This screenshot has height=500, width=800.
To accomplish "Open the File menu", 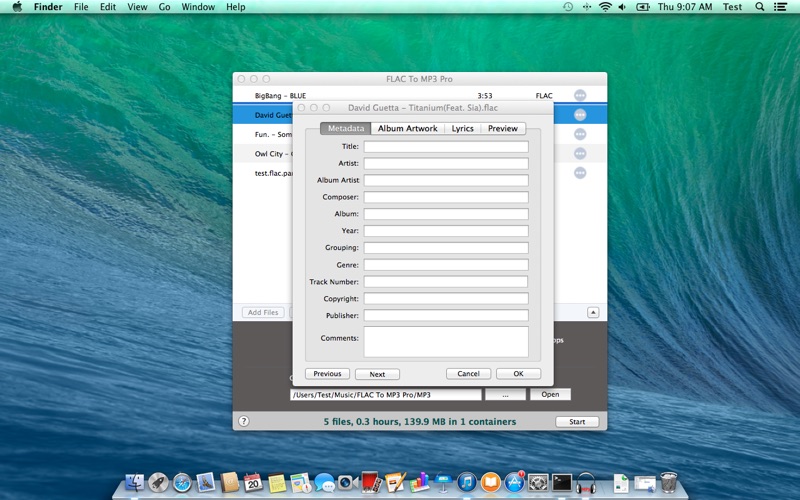I will tap(81, 7).
